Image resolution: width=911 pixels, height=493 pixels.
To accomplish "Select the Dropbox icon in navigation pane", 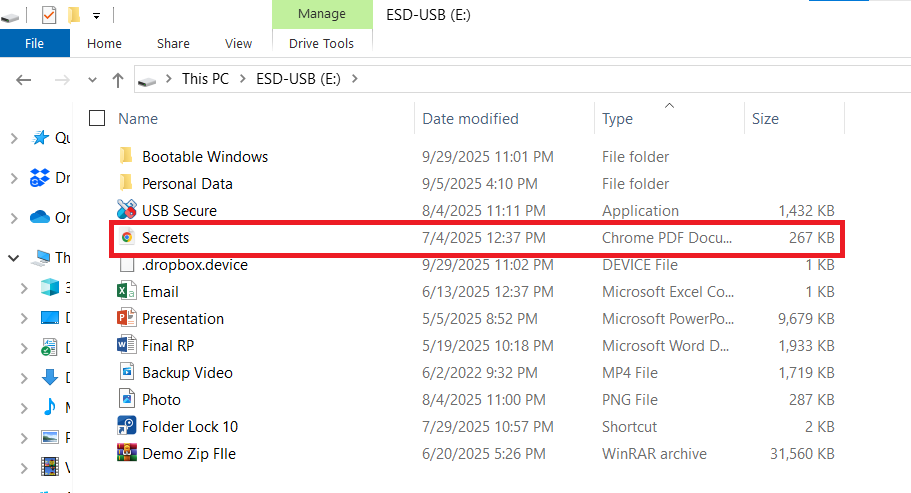I will point(40,178).
